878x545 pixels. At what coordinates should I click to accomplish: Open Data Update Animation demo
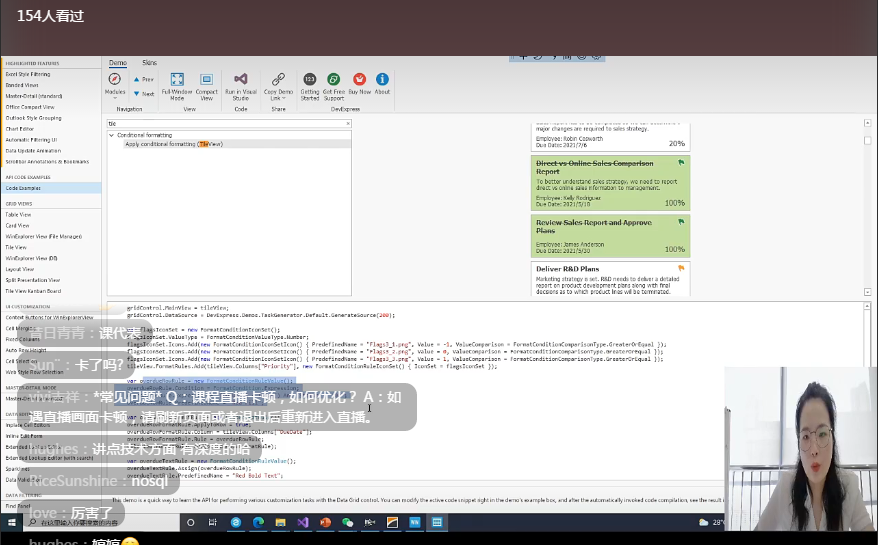(34, 151)
